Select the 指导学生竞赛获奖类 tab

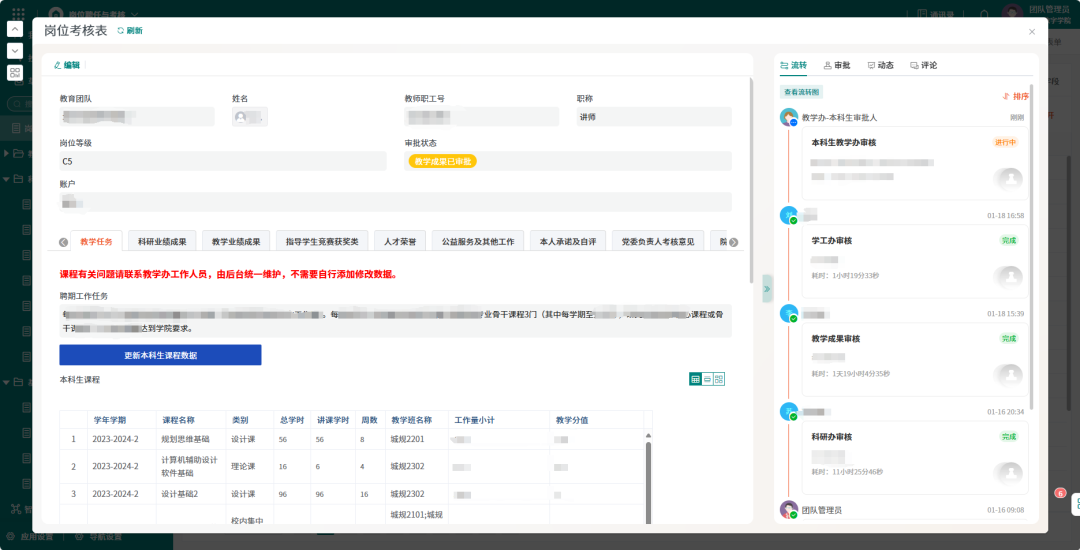tap(322, 242)
